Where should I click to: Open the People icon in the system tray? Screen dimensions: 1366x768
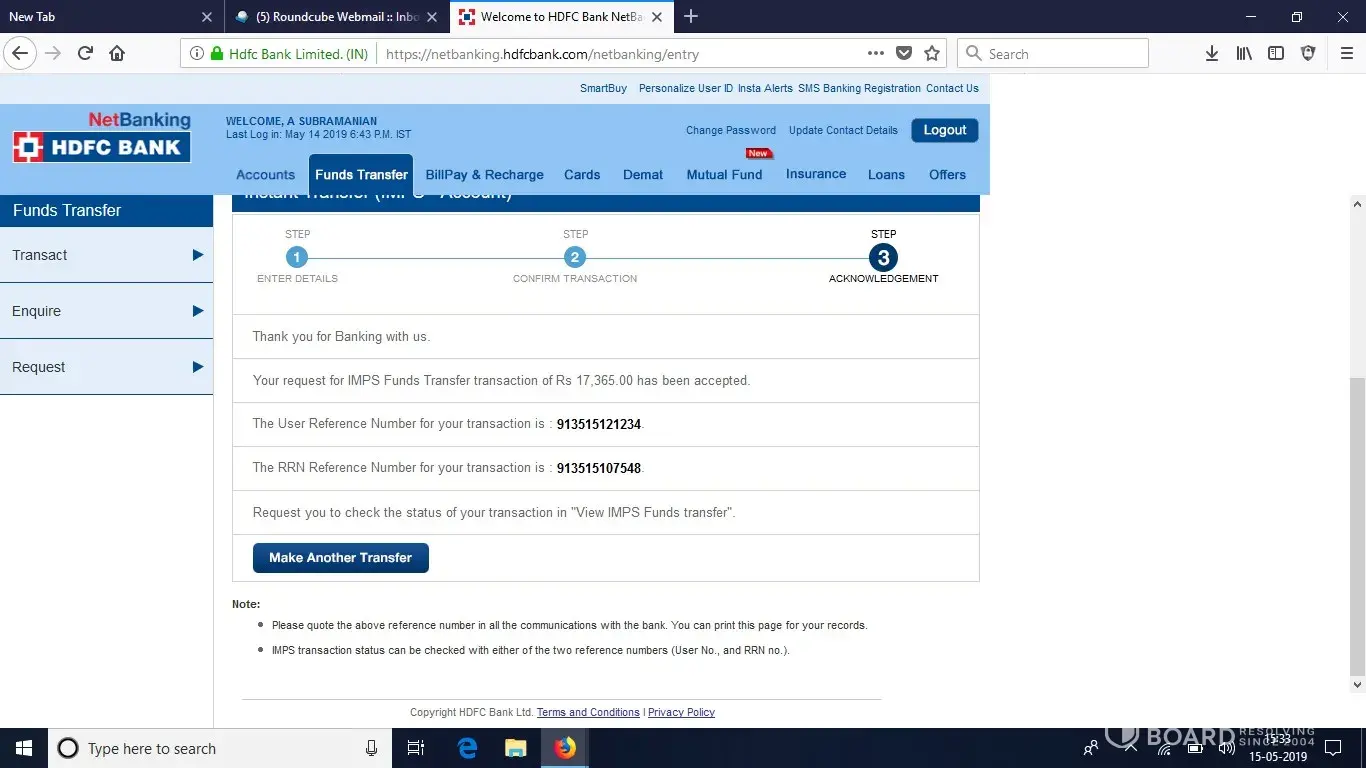point(1091,748)
